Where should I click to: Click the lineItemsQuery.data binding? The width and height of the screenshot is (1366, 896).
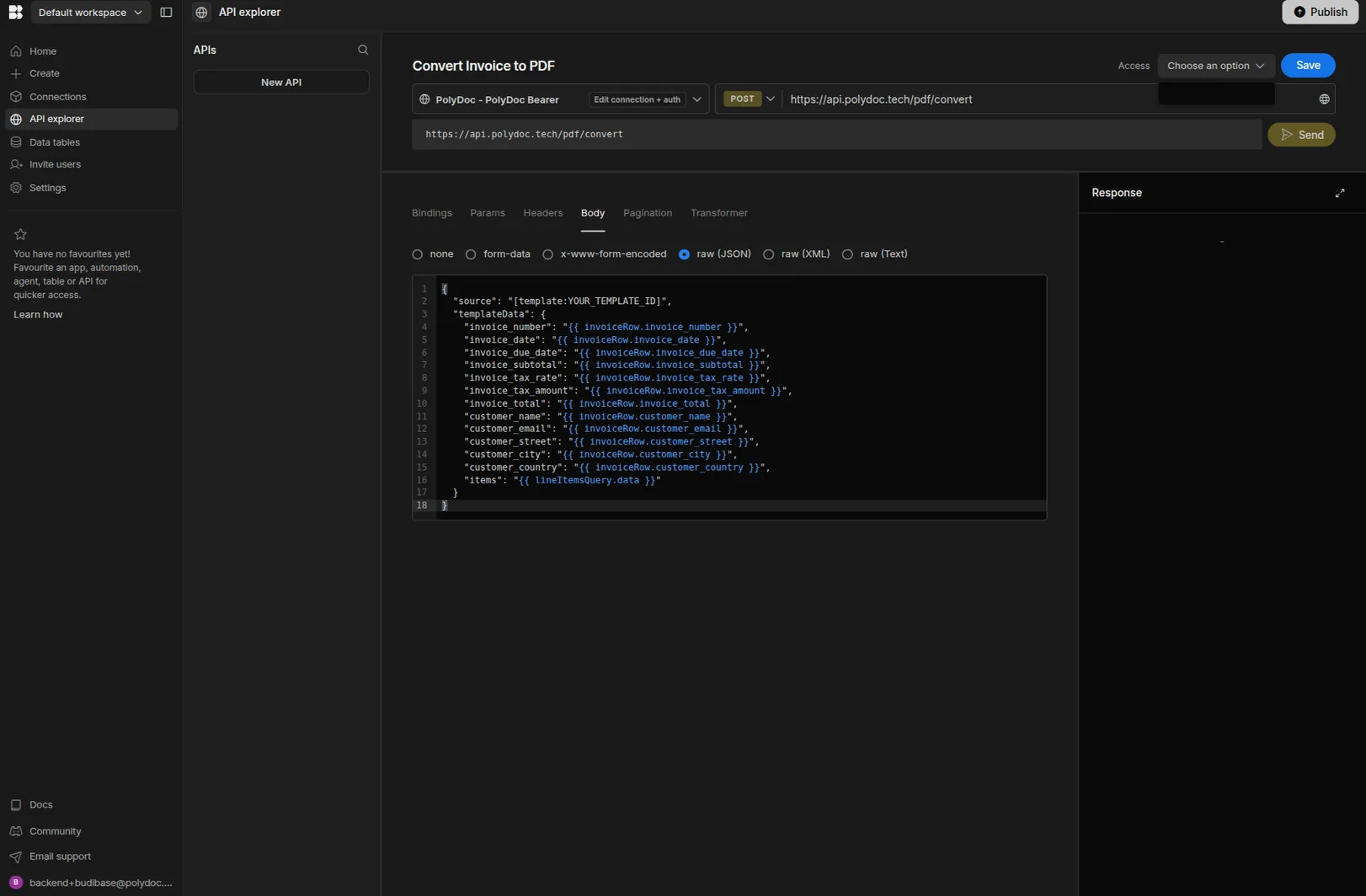pos(587,480)
